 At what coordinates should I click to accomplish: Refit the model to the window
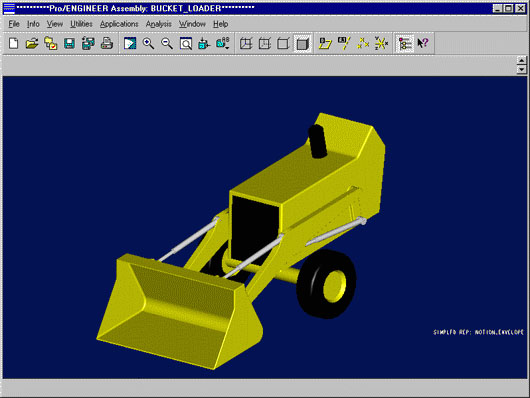pos(186,43)
